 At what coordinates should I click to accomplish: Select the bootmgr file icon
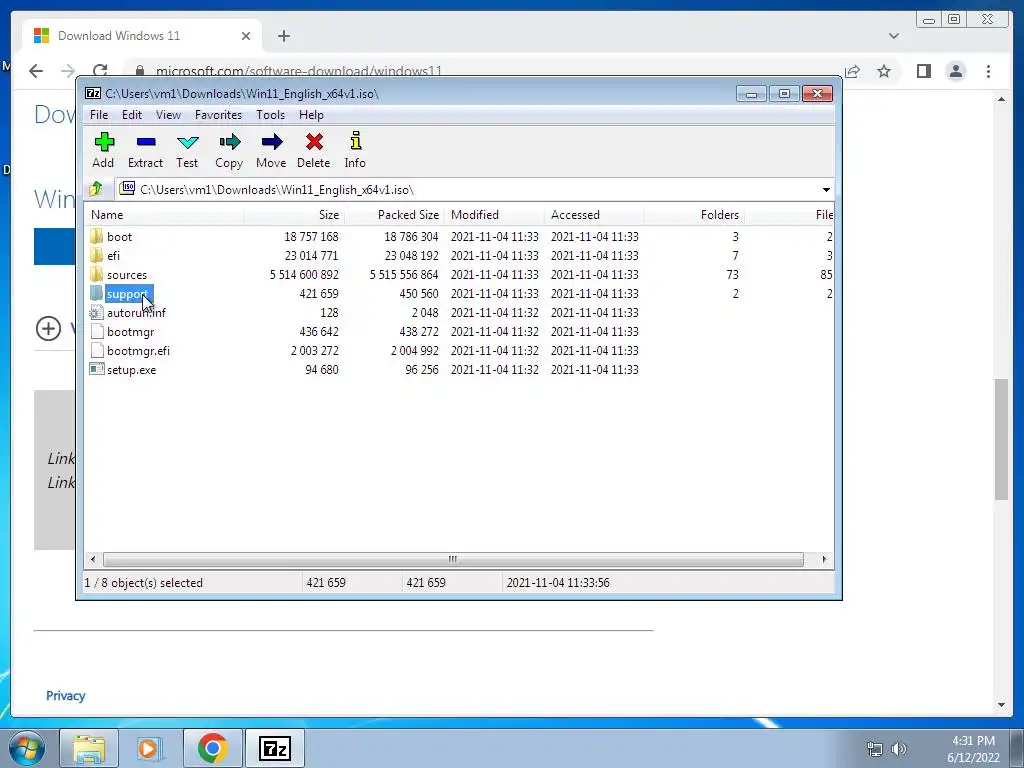tap(97, 332)
